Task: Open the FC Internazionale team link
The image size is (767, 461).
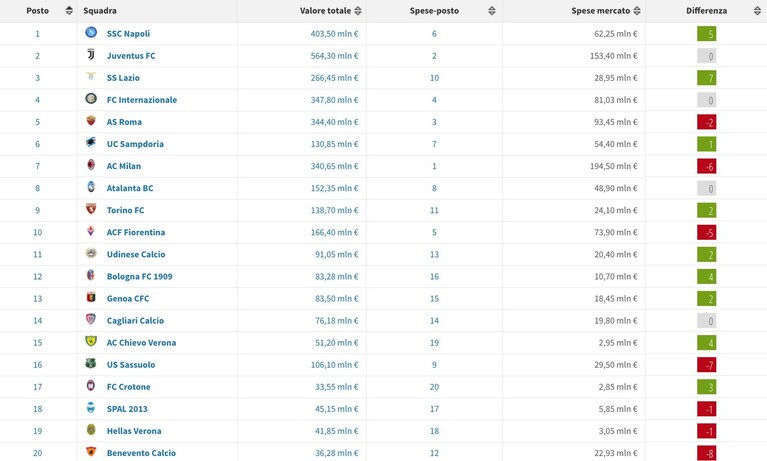Action: [142, 100]
